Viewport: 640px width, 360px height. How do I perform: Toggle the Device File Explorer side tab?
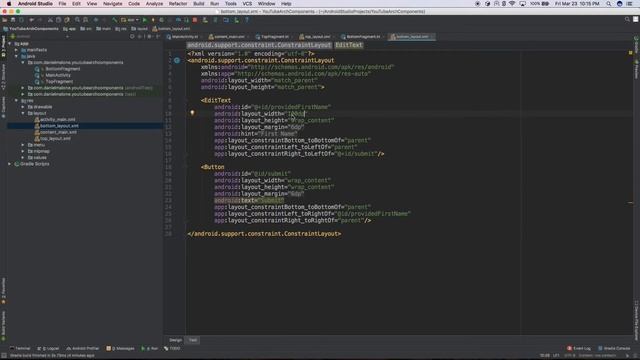(636, 320)
